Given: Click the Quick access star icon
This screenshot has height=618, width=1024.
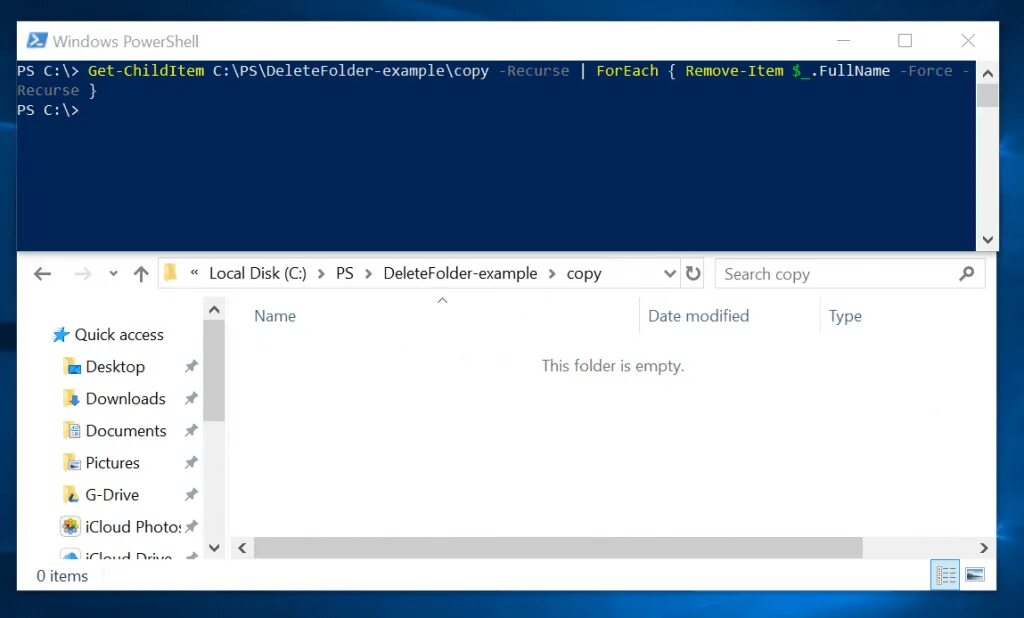Looking at the screenshot, I should (x=61, y=334).
